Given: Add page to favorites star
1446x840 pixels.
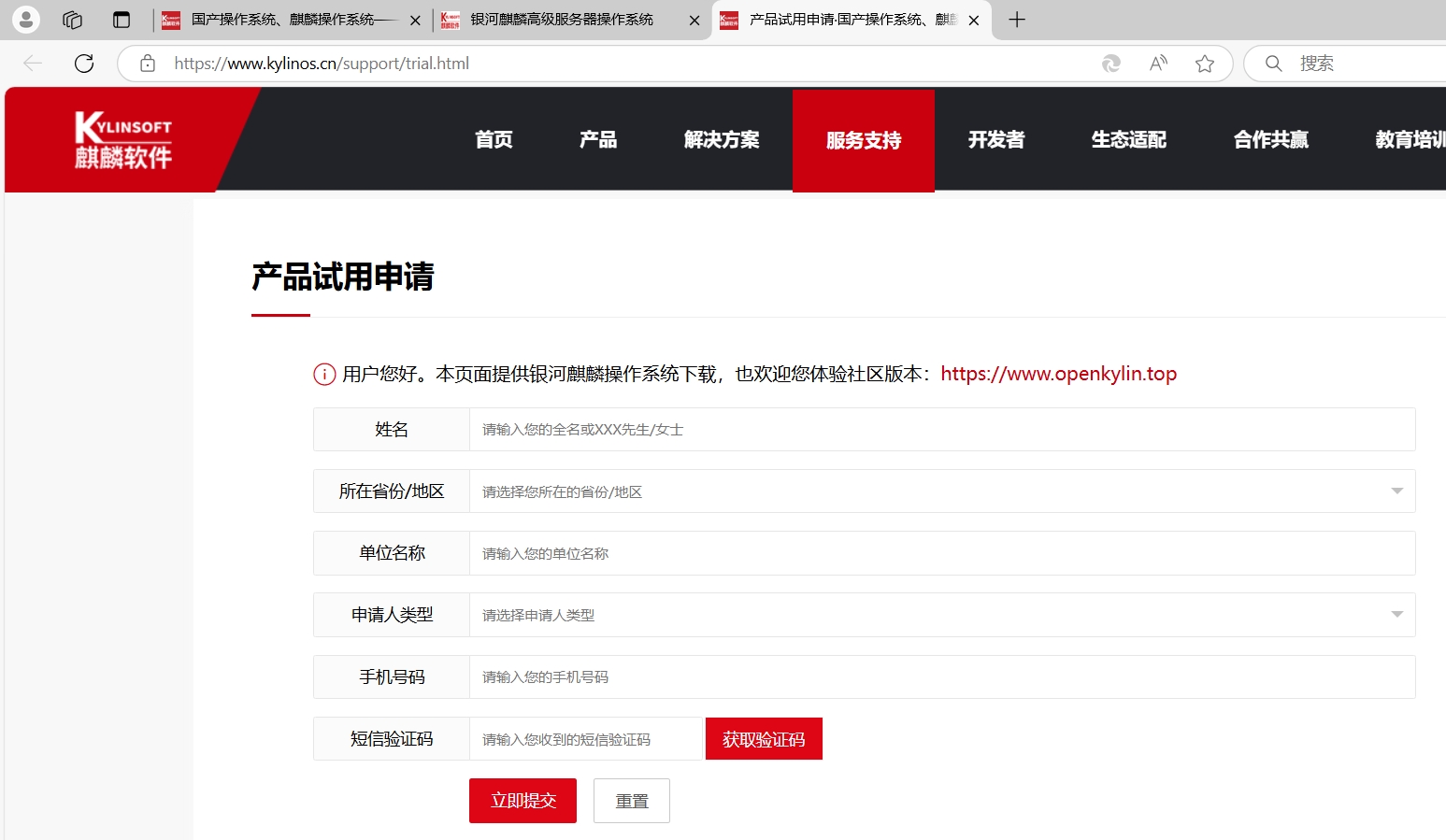Looking at the screenshot, I should pyautogui.click(x=1205, y=64).
